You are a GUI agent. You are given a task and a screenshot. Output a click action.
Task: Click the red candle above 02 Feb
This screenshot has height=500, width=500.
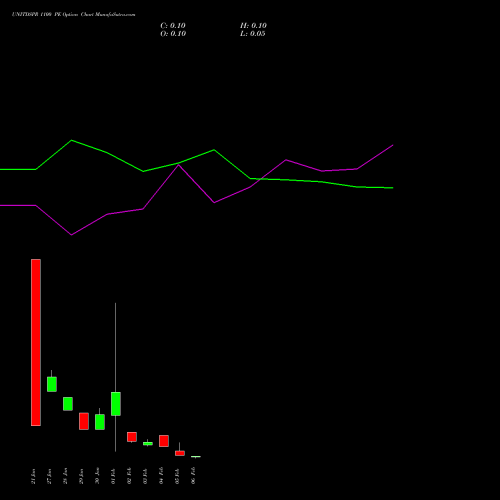click(x=132, y=437)
